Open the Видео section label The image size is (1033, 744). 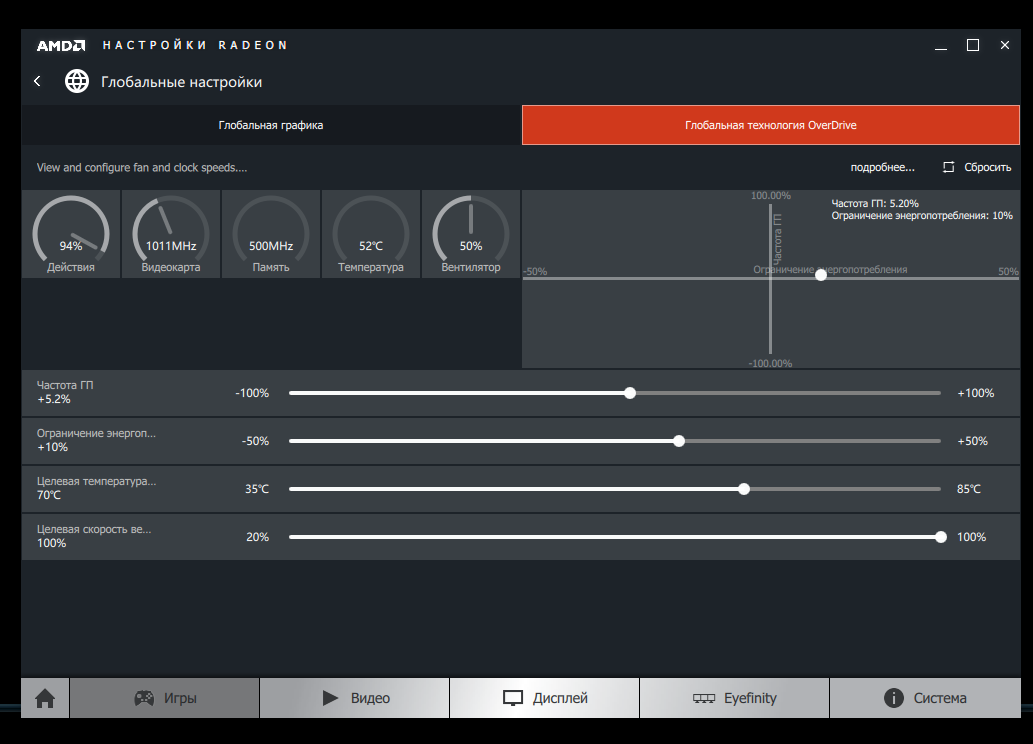(x=370, y=698)
